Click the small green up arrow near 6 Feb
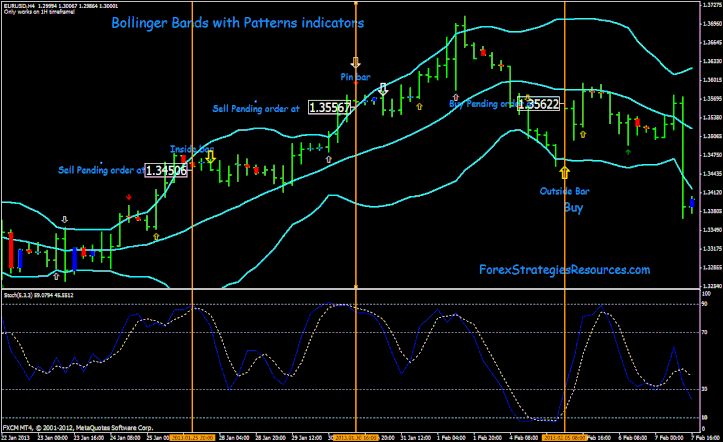This screenshot has height=442, width=723. pos(628,151)
